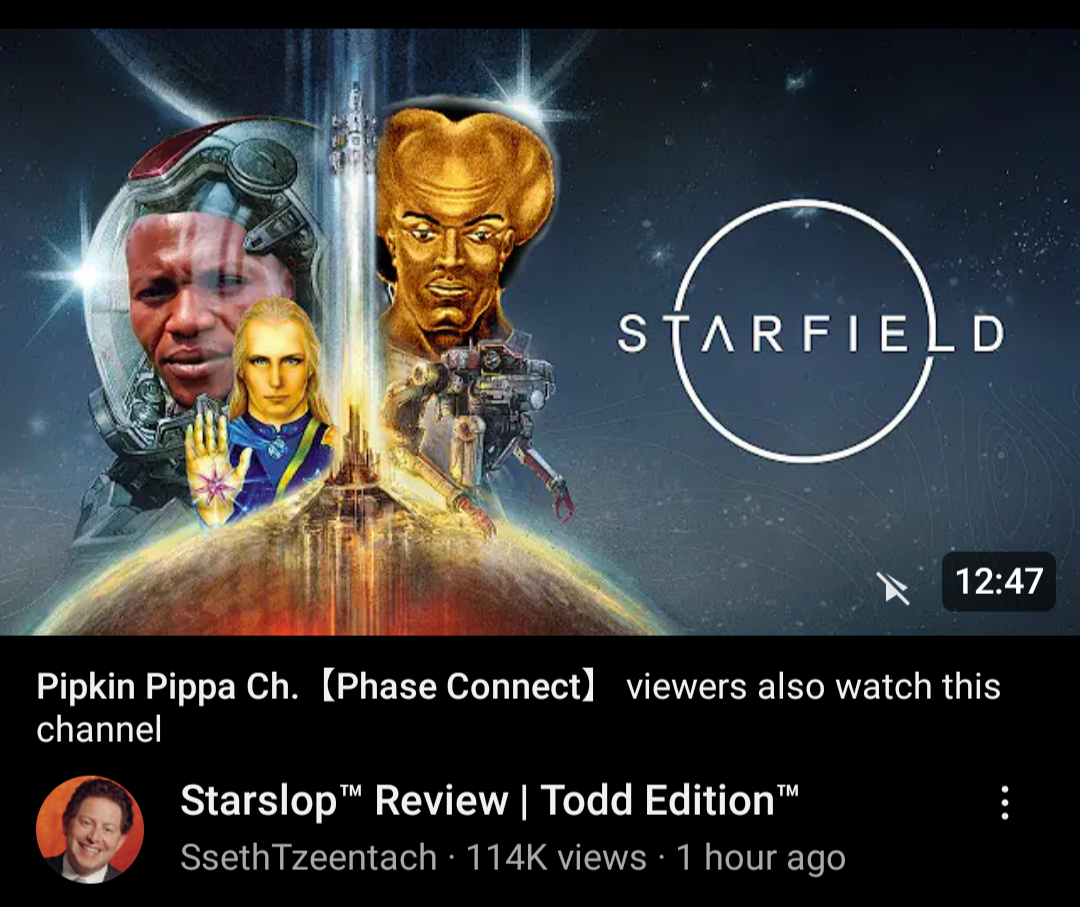This screenshot has height=907, width=1080.
Task: Tap the Todd Edition part of title
Action: tap(669, 800)
